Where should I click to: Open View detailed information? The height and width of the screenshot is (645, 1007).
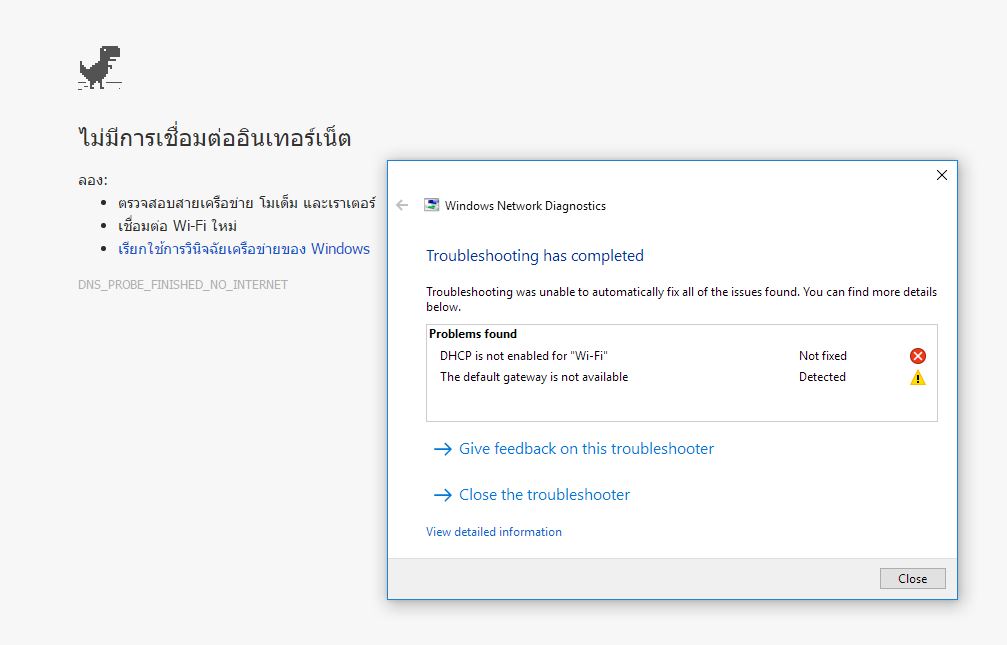pos(494,532)
